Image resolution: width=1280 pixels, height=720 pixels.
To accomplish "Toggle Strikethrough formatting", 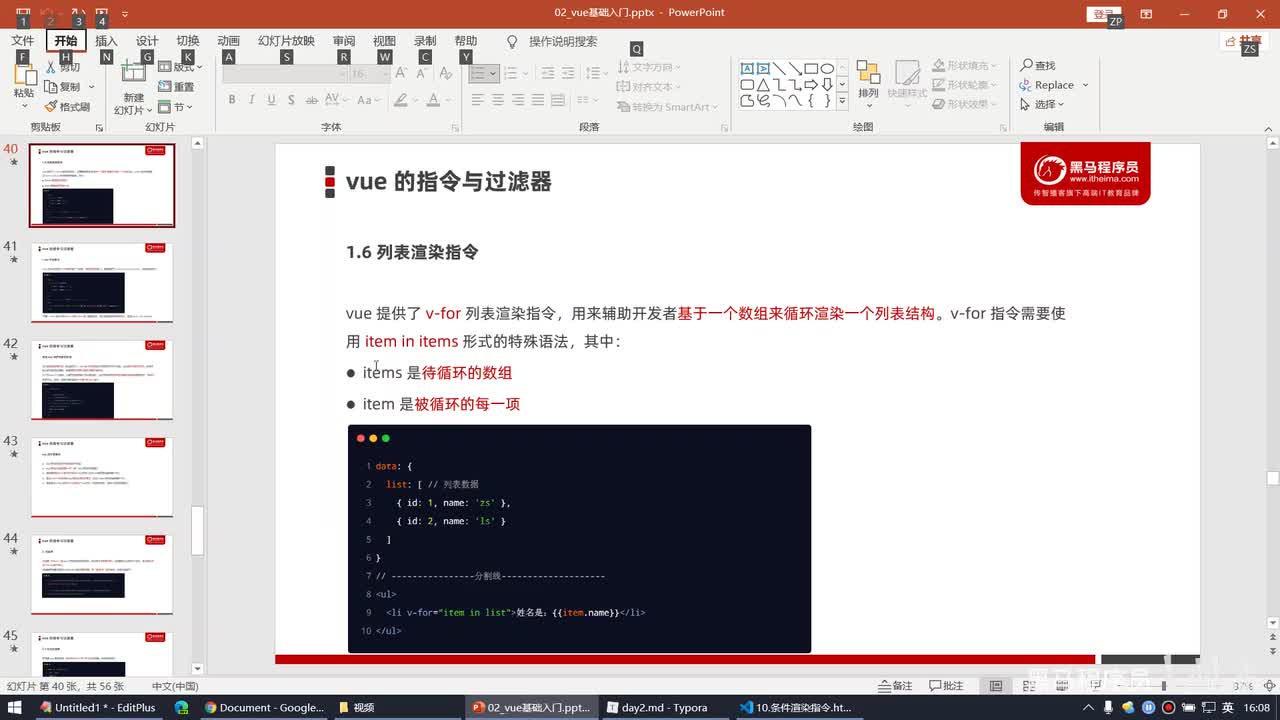I will [313, 100].
